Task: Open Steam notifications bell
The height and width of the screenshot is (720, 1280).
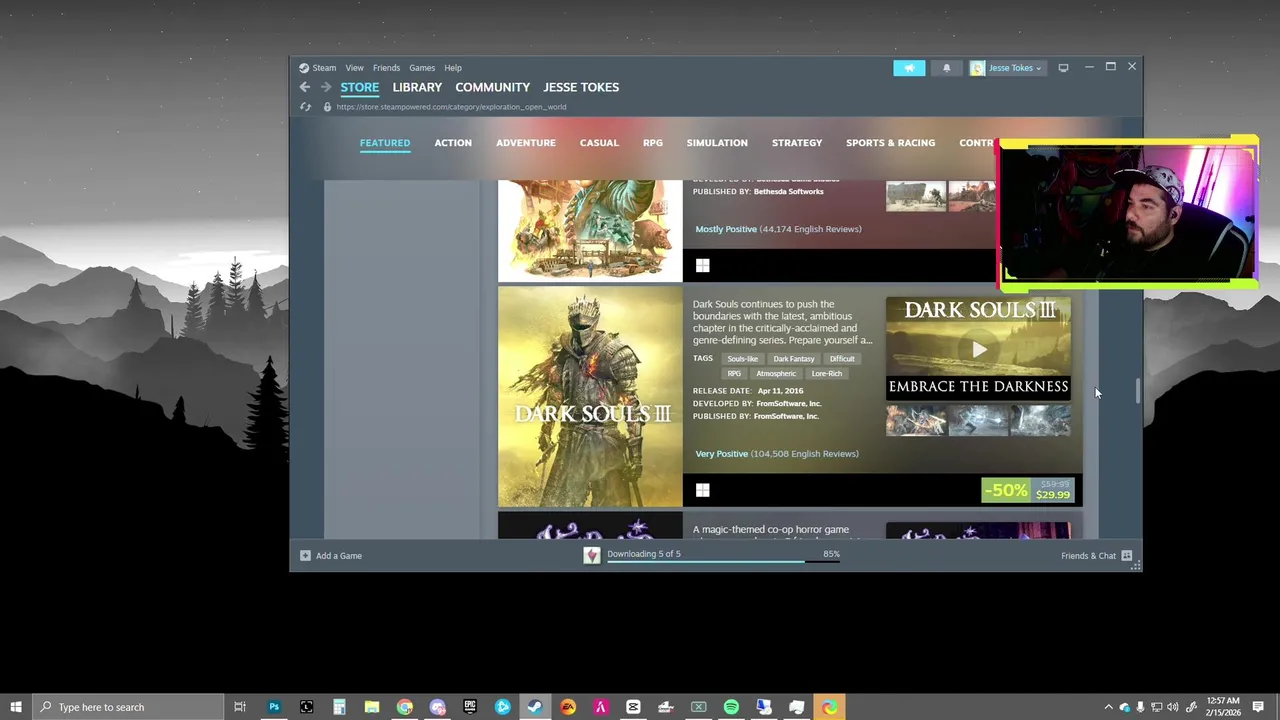Action: [x=946, y=68]
